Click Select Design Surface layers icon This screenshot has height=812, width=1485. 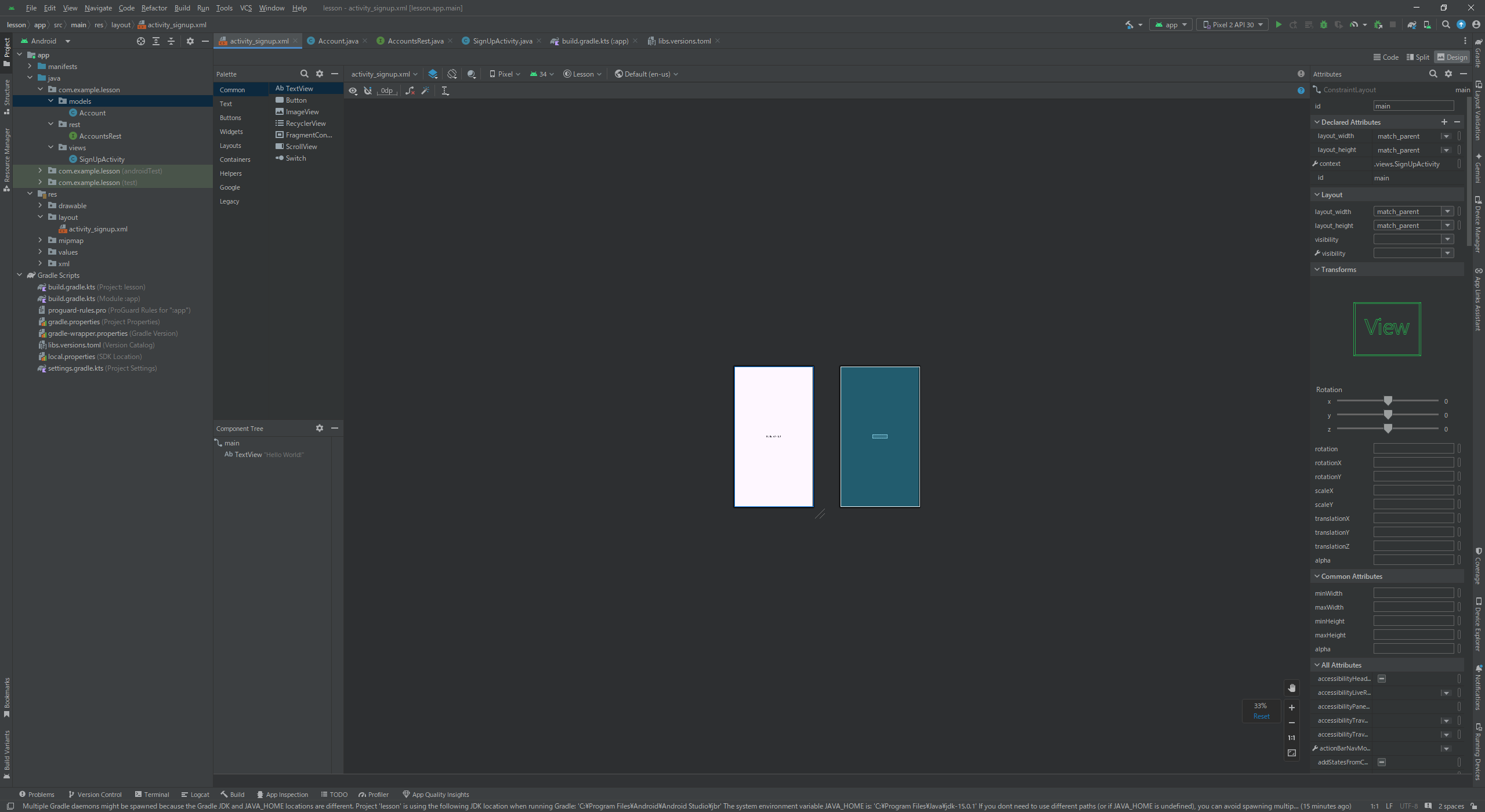click(433, 74)
